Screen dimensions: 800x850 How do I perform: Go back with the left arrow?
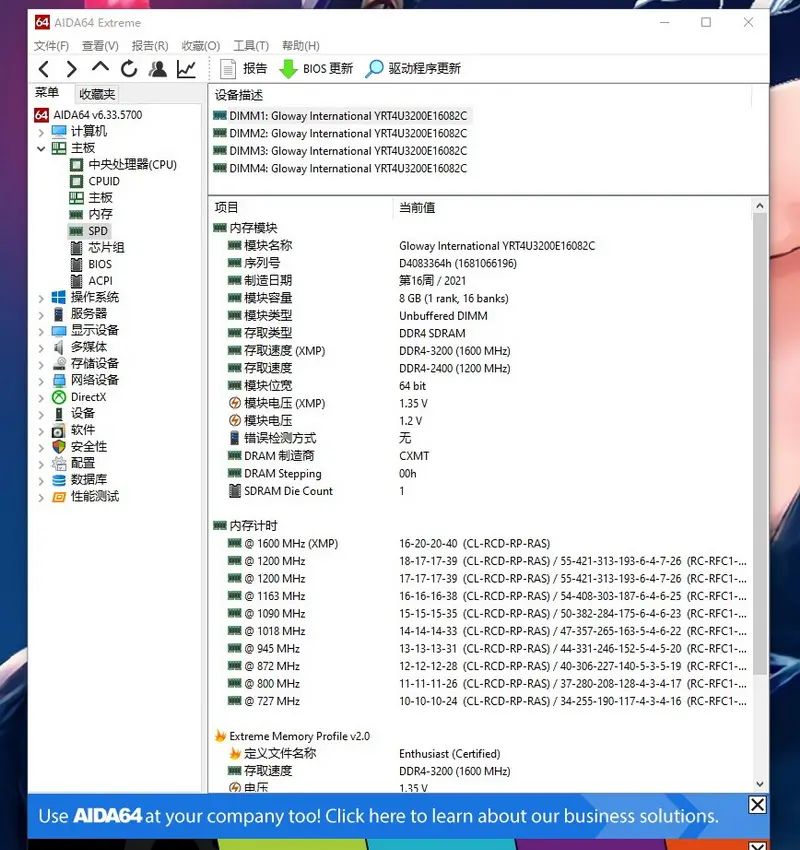pos(44,69)
